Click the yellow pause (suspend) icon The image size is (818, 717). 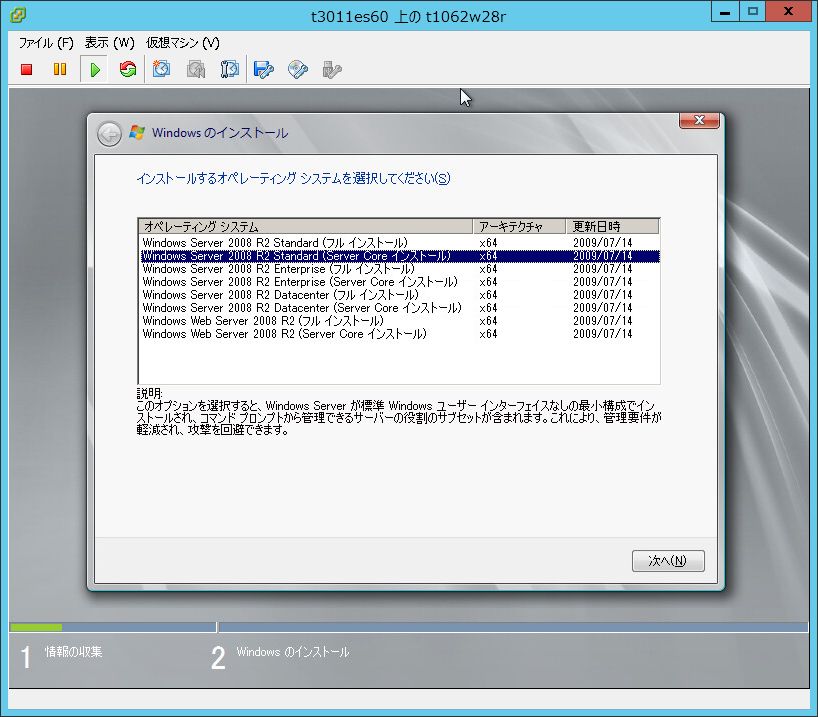click(60, 69)
